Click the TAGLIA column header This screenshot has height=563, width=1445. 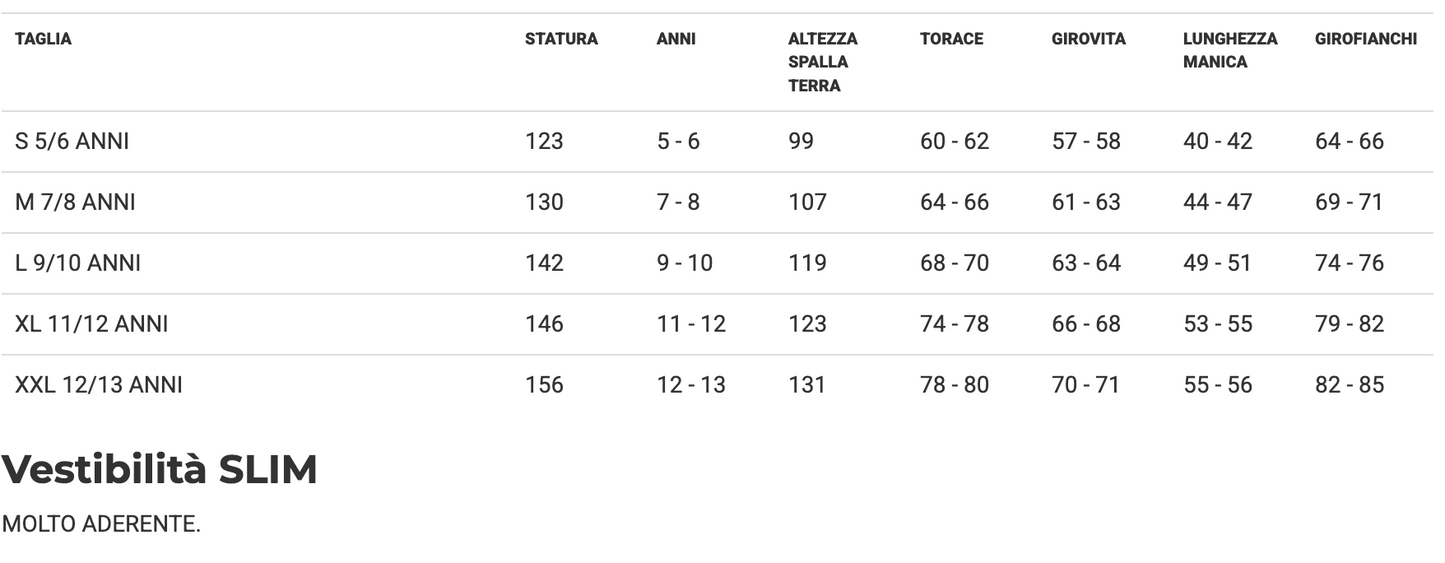click(x=43, y=40)
